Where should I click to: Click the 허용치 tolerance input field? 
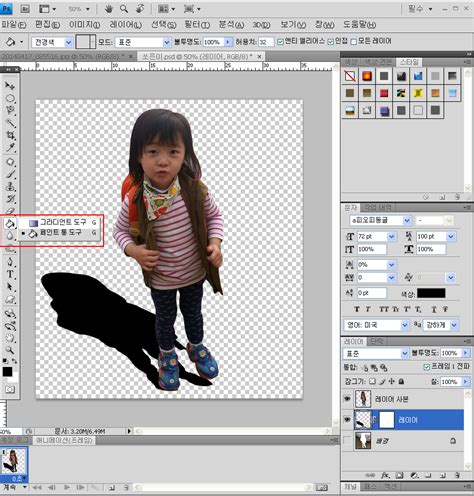tap(266, 42)
